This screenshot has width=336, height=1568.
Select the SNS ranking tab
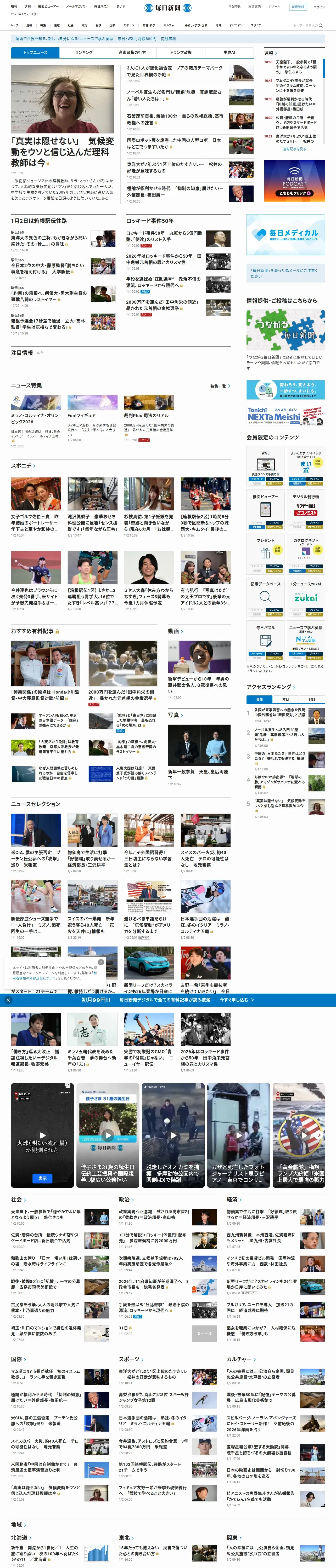[x=312, y=699]
